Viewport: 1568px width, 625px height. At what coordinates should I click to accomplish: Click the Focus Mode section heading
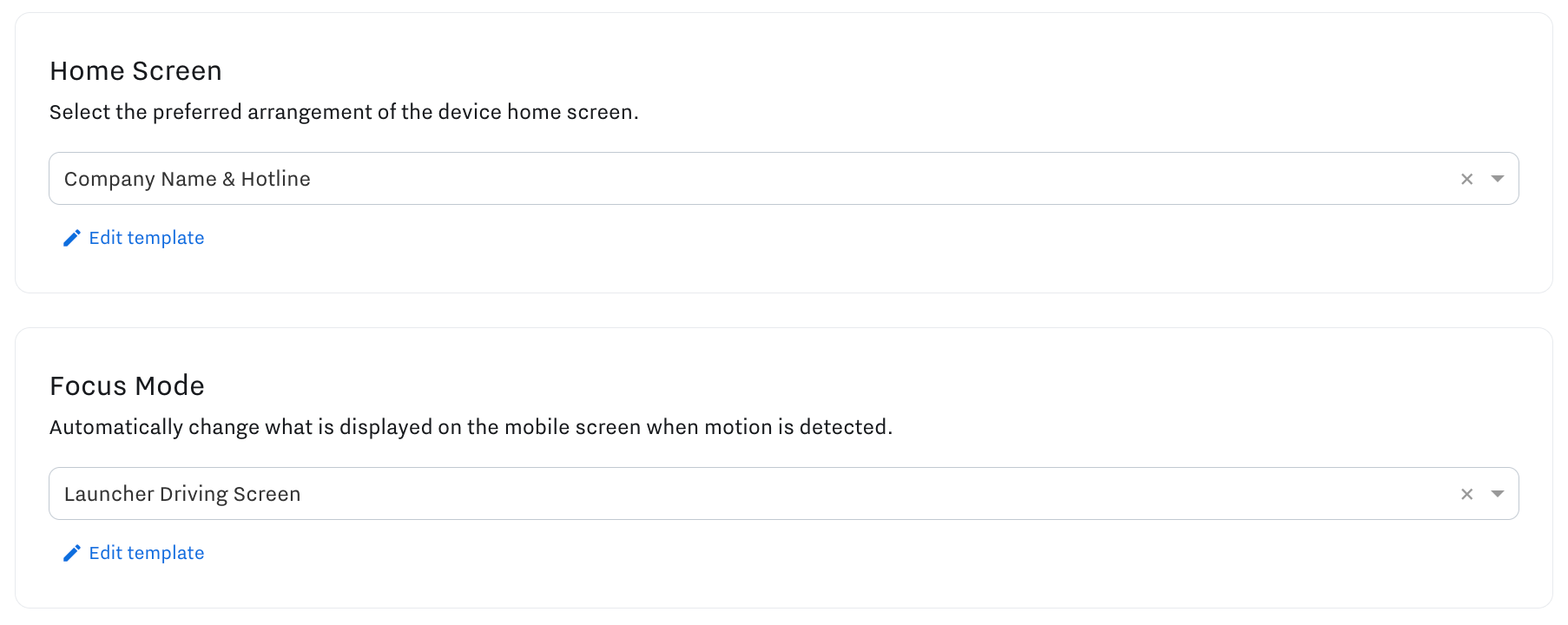pos(127,385)
